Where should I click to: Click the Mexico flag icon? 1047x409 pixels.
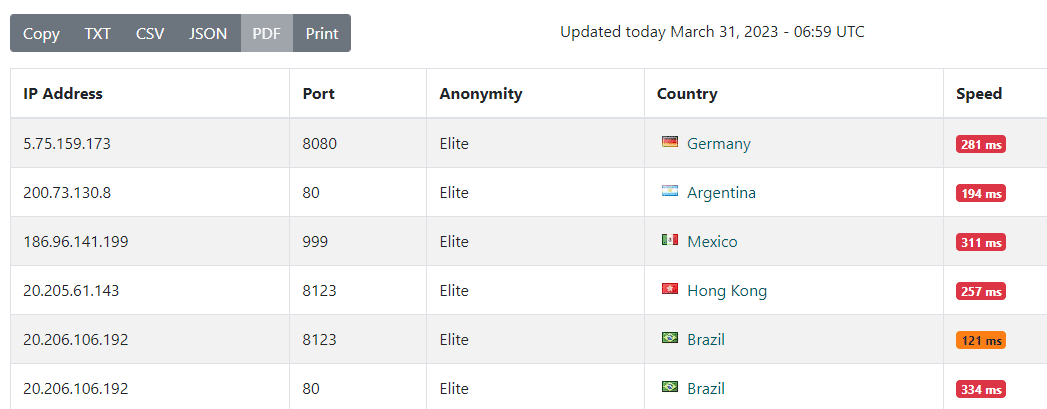(670, 241)
